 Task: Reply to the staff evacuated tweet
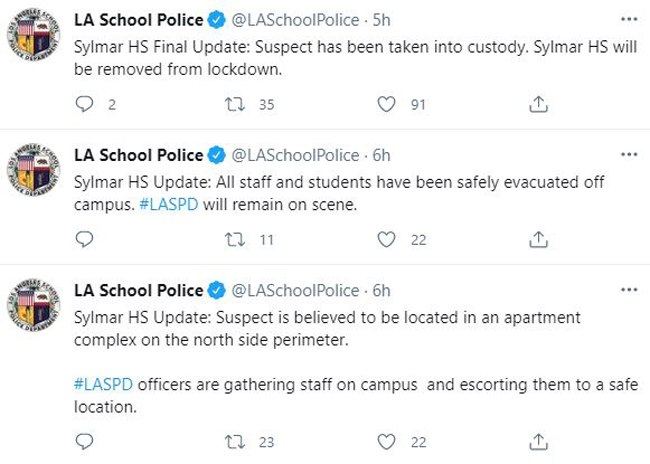85,239
